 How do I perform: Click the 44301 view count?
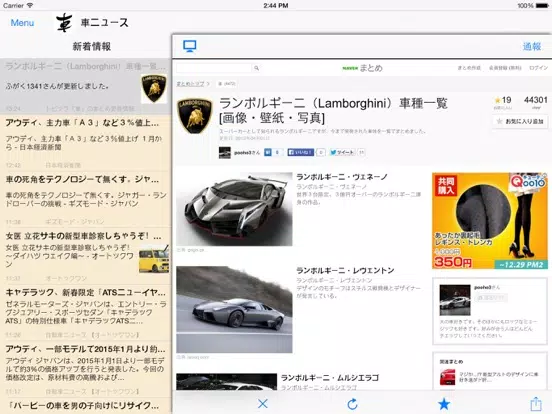(535, 100)
